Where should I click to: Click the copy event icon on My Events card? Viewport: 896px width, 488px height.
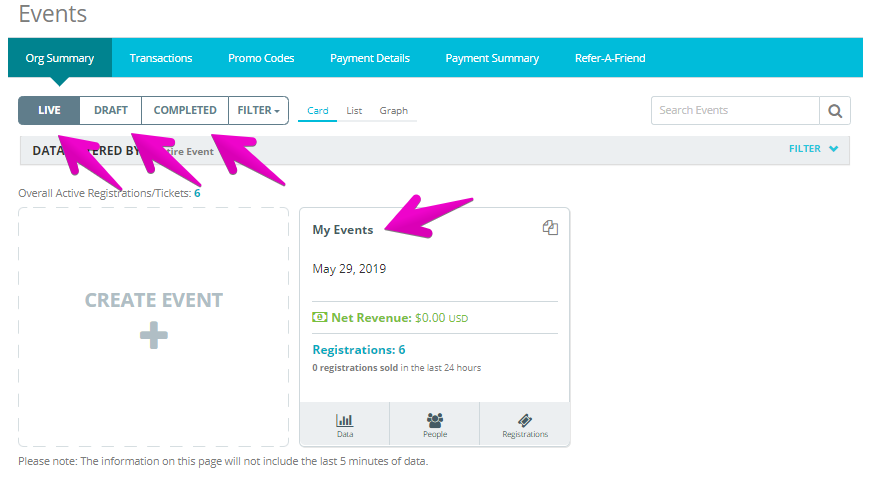550,227
